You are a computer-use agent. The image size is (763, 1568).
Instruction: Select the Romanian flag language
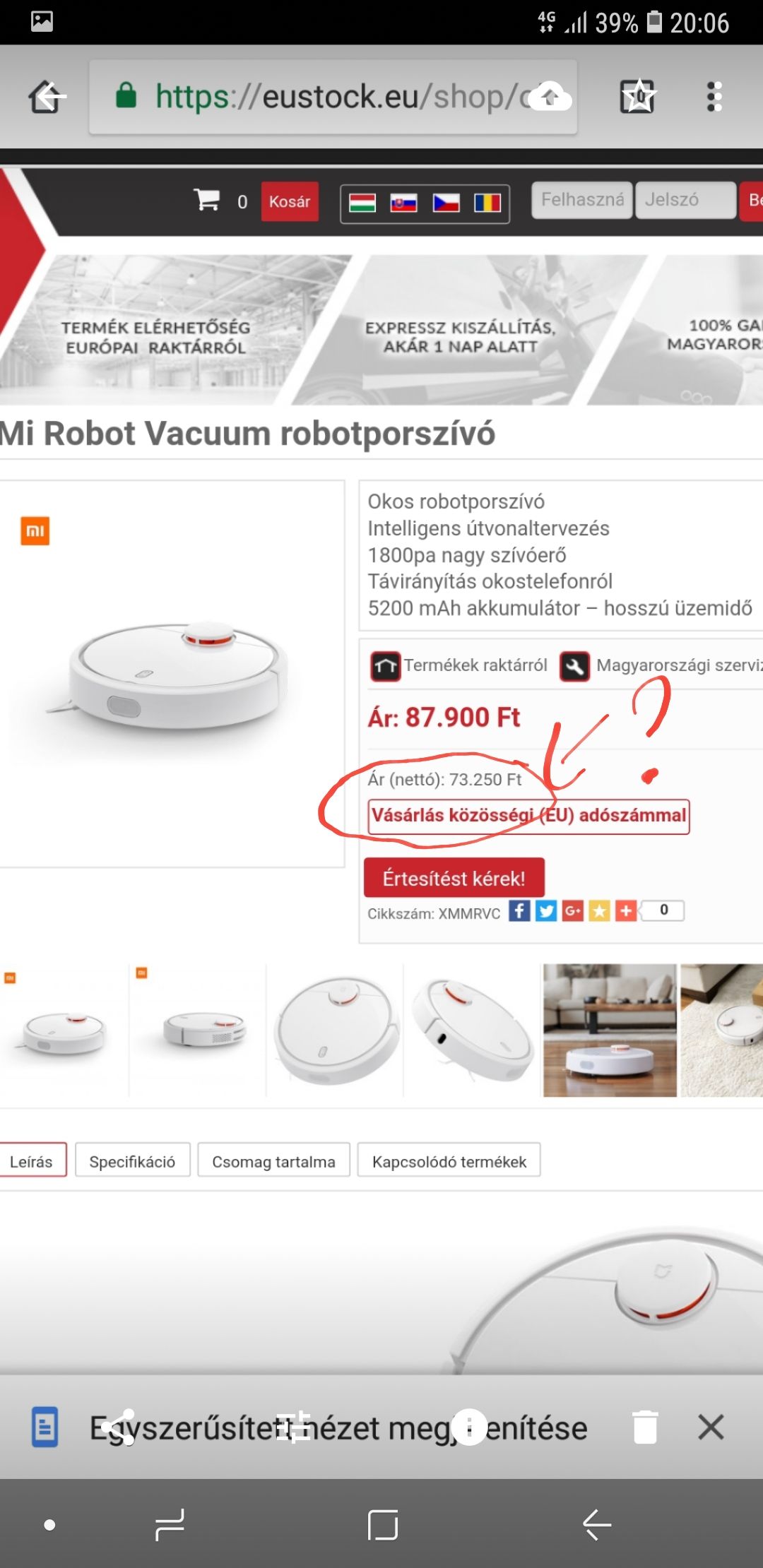click(487, 203)
